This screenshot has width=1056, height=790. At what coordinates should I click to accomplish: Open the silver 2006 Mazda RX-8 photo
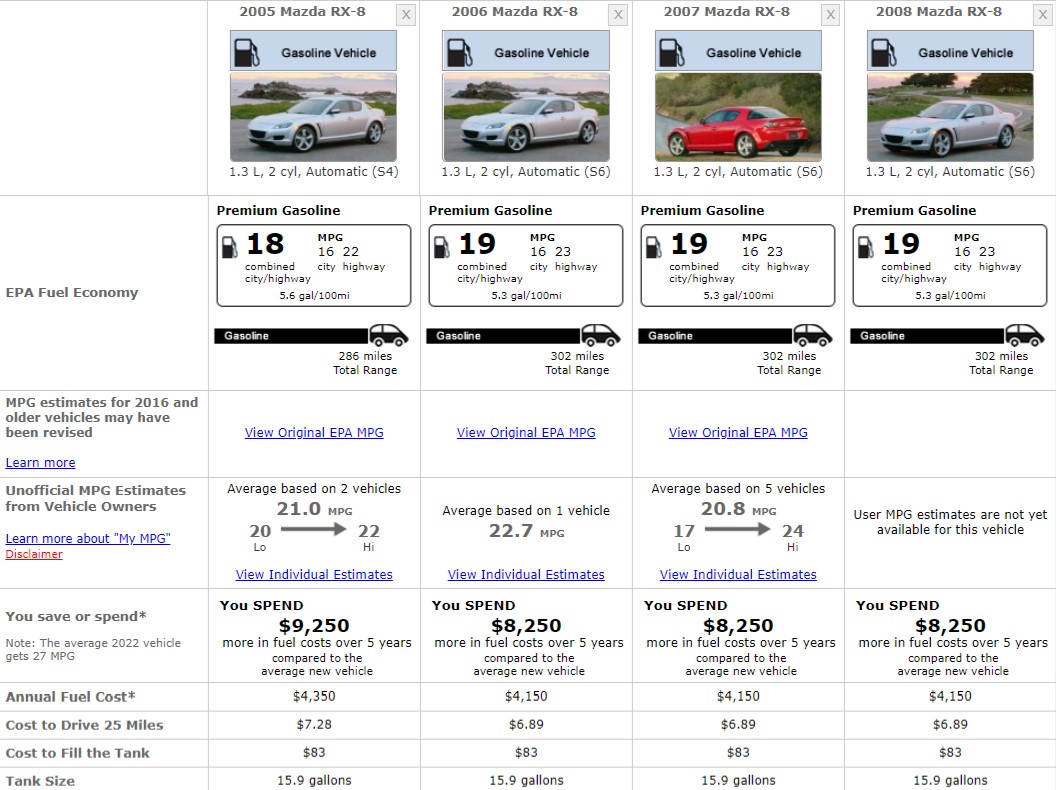(526, 117)
